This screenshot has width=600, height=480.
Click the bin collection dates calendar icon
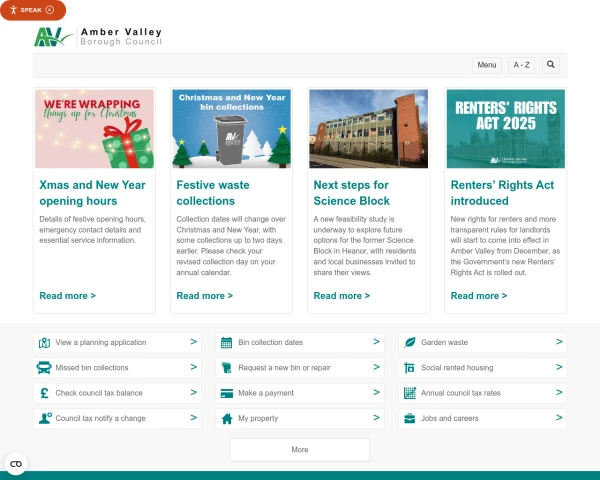point(227,342)
